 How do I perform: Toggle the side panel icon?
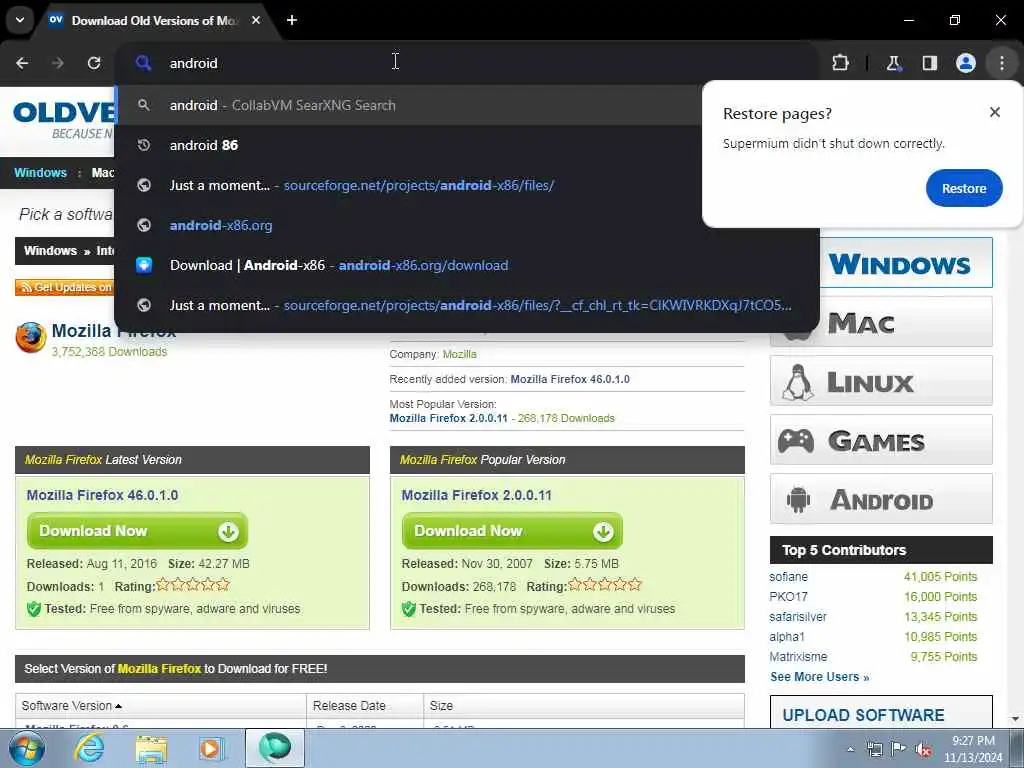pos(929,63)
